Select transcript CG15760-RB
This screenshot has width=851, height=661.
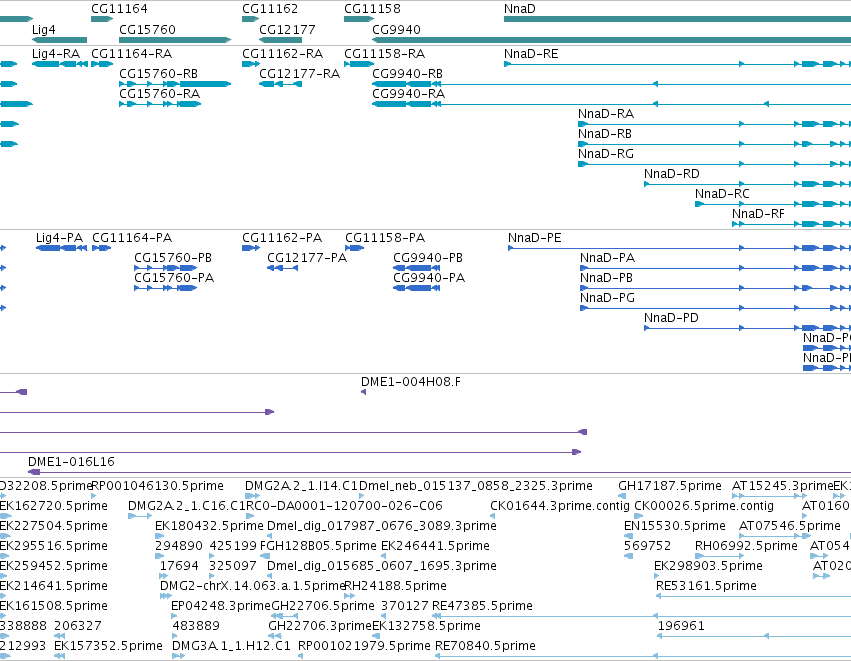[x=175, y=84]
